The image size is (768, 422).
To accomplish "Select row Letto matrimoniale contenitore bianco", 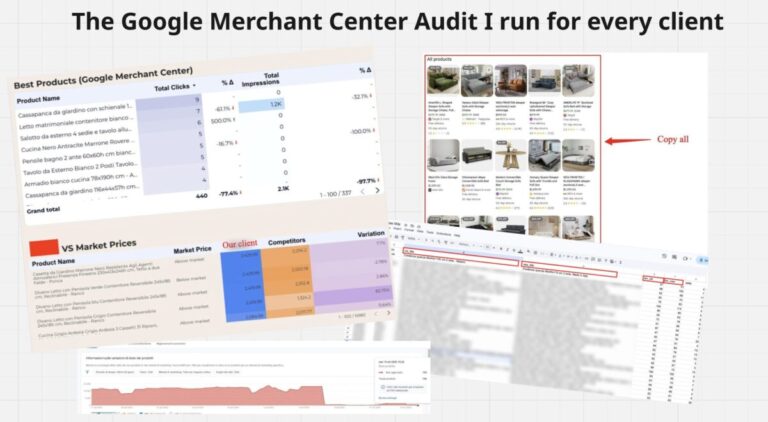I will (x=76, y=122).
